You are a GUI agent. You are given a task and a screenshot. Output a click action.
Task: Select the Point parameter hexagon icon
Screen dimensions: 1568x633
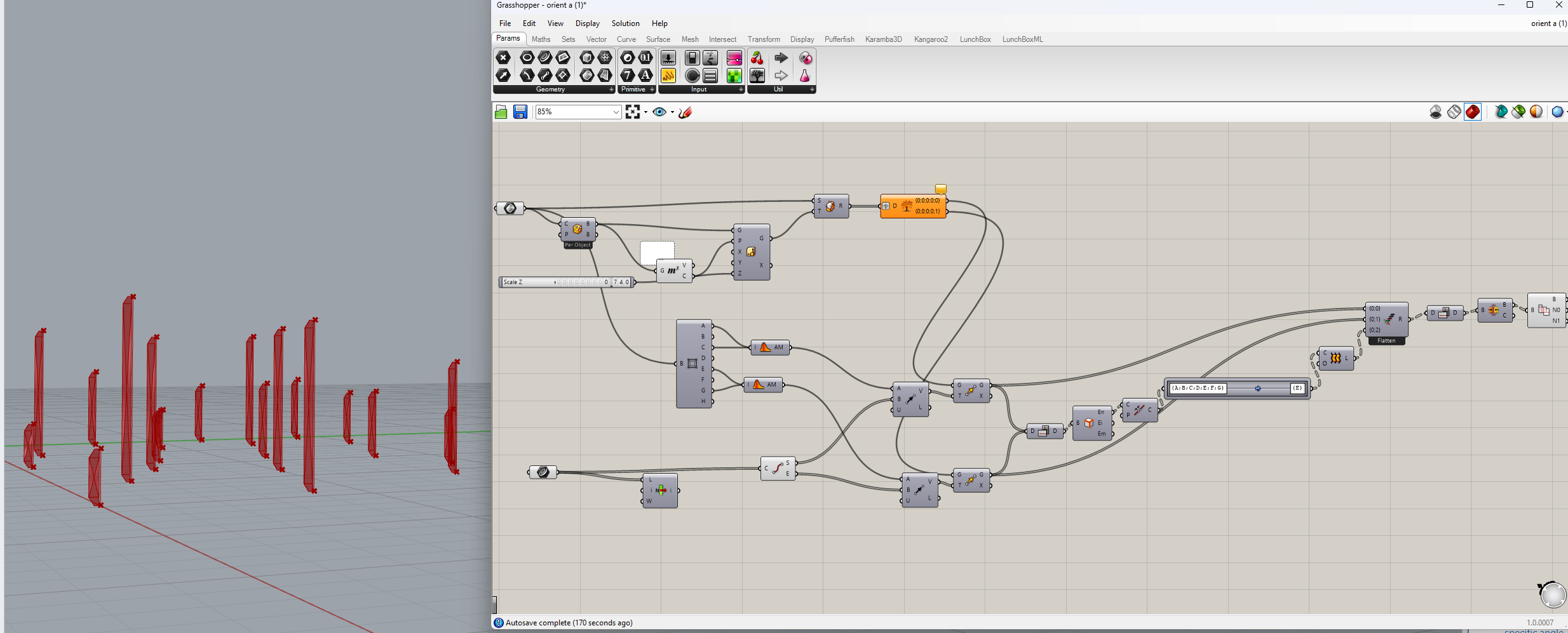tap(503, 58)
